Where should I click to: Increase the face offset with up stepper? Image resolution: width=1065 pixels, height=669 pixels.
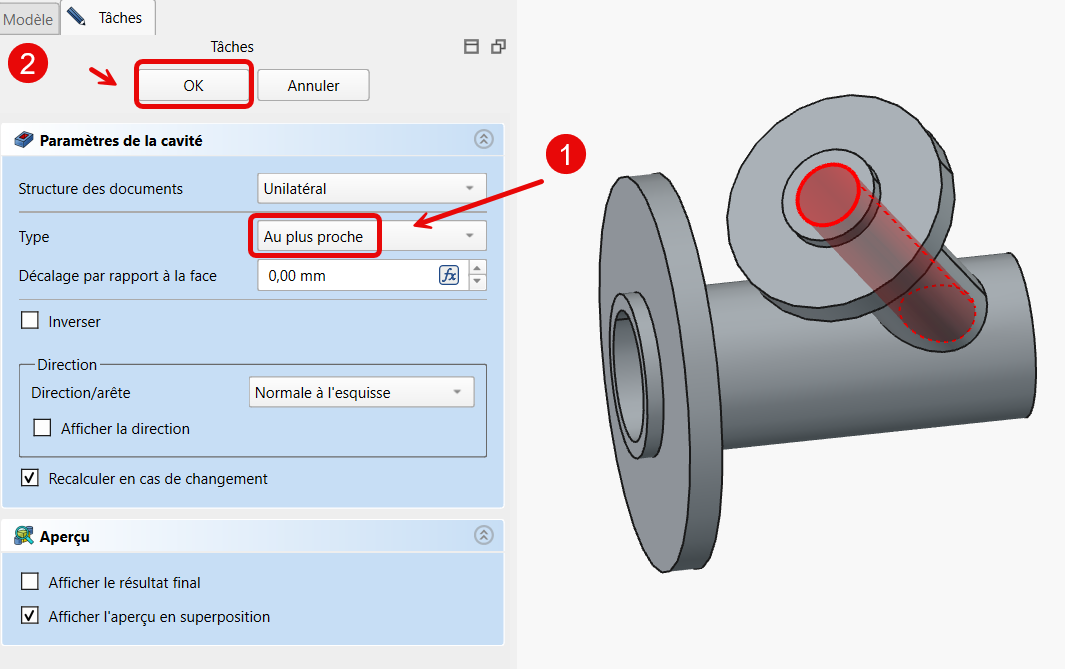point(478,268)
